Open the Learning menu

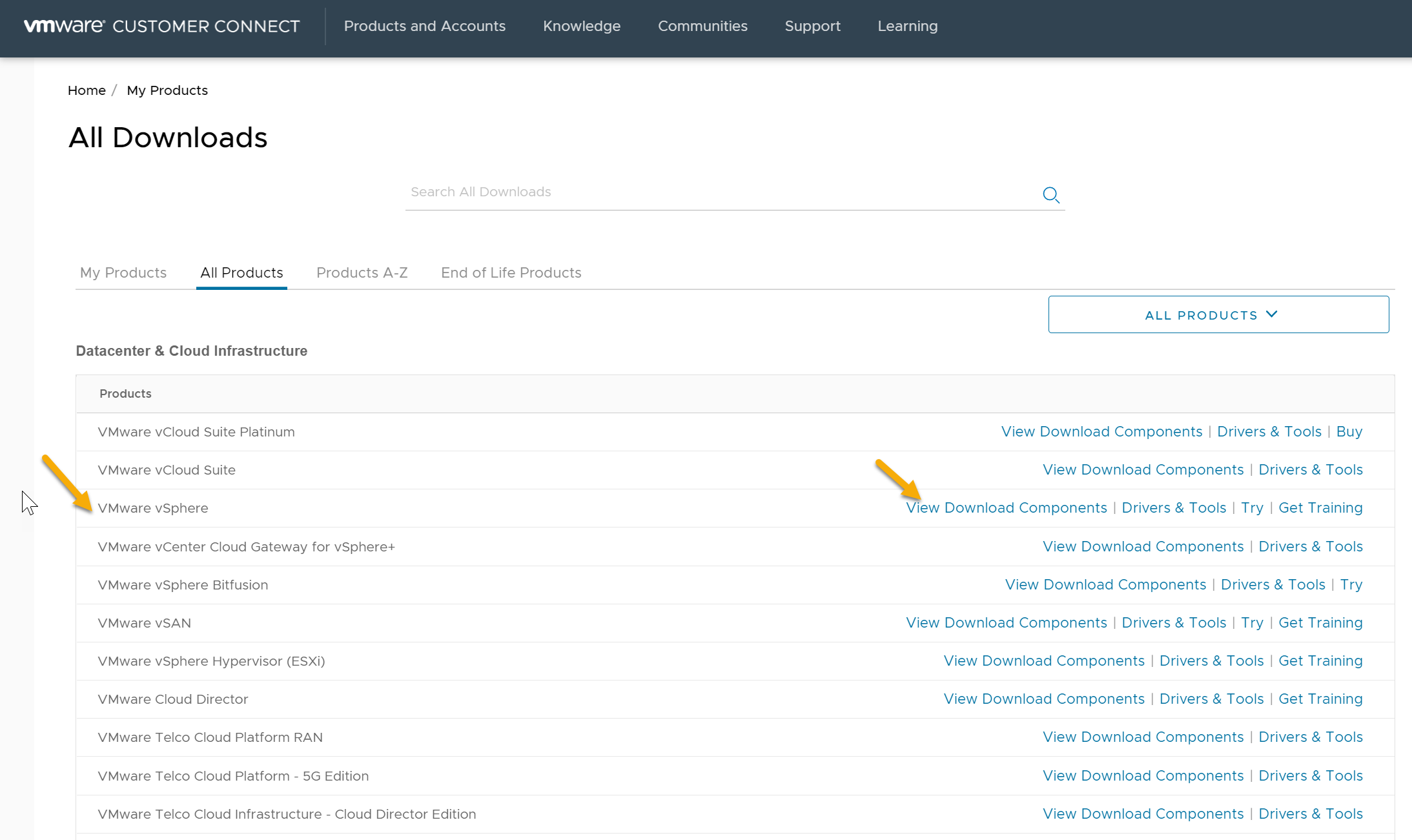[907, 26]
